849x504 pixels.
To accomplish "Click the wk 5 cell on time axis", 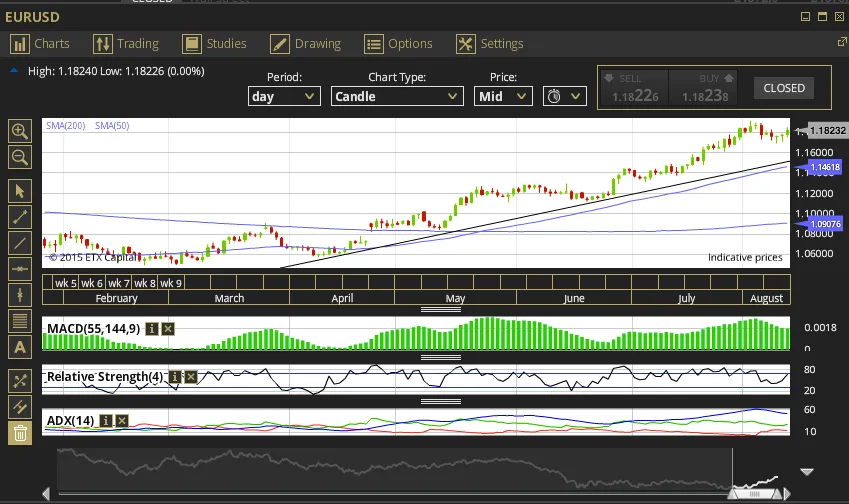I will click(66, 283).
